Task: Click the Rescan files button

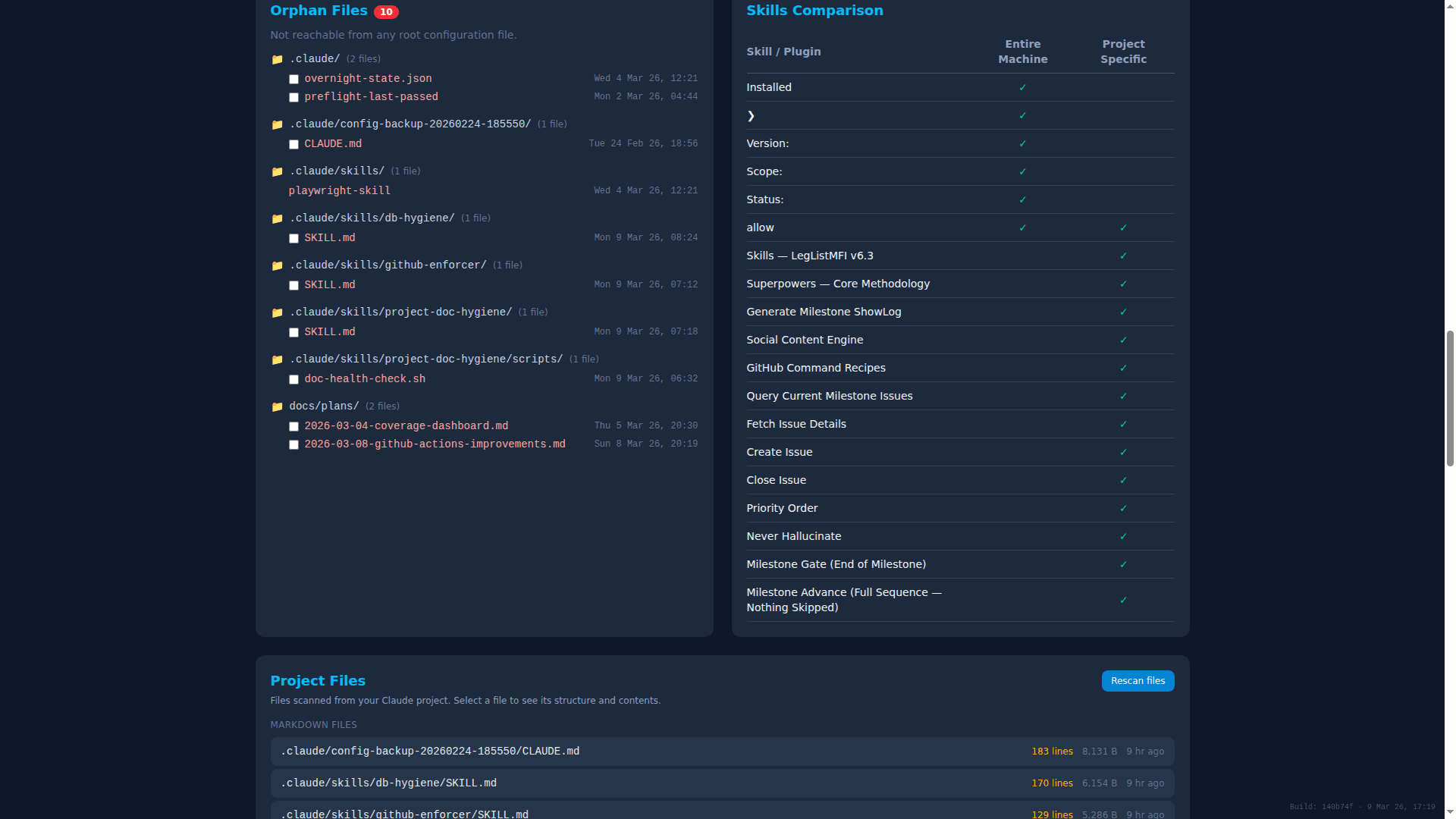Action: (x=1137, y=680)
